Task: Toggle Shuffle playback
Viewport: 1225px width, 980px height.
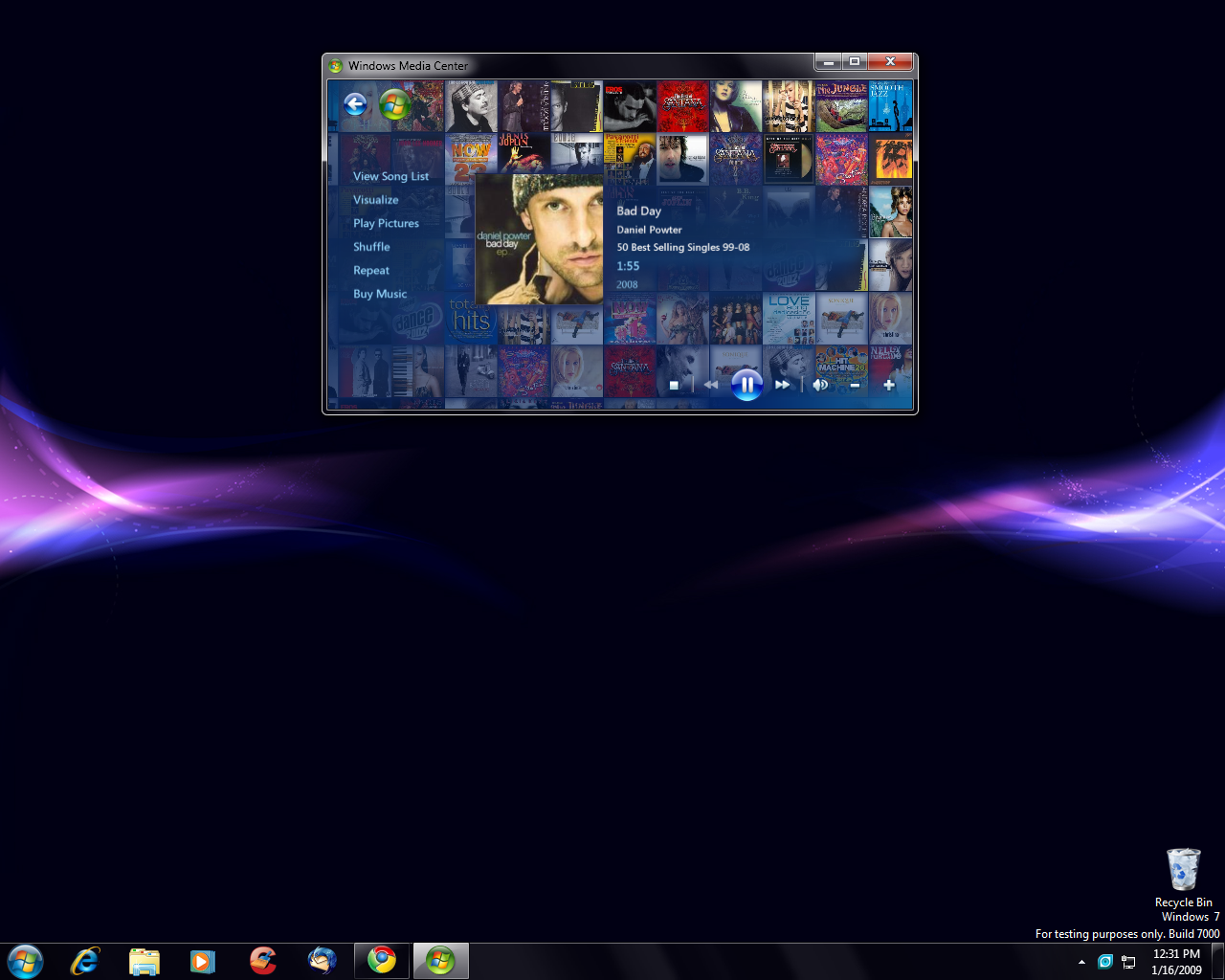Action: pos(371,247)
